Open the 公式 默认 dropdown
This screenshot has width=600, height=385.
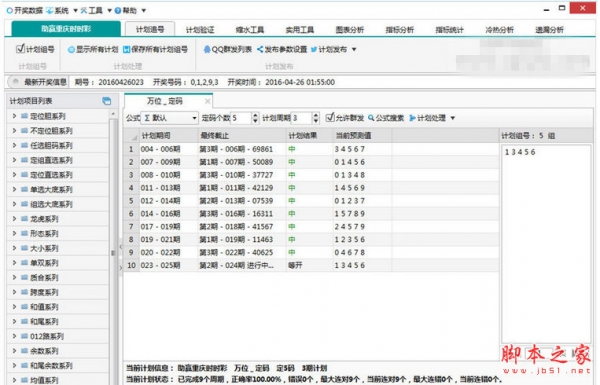(x=169, y=118)
